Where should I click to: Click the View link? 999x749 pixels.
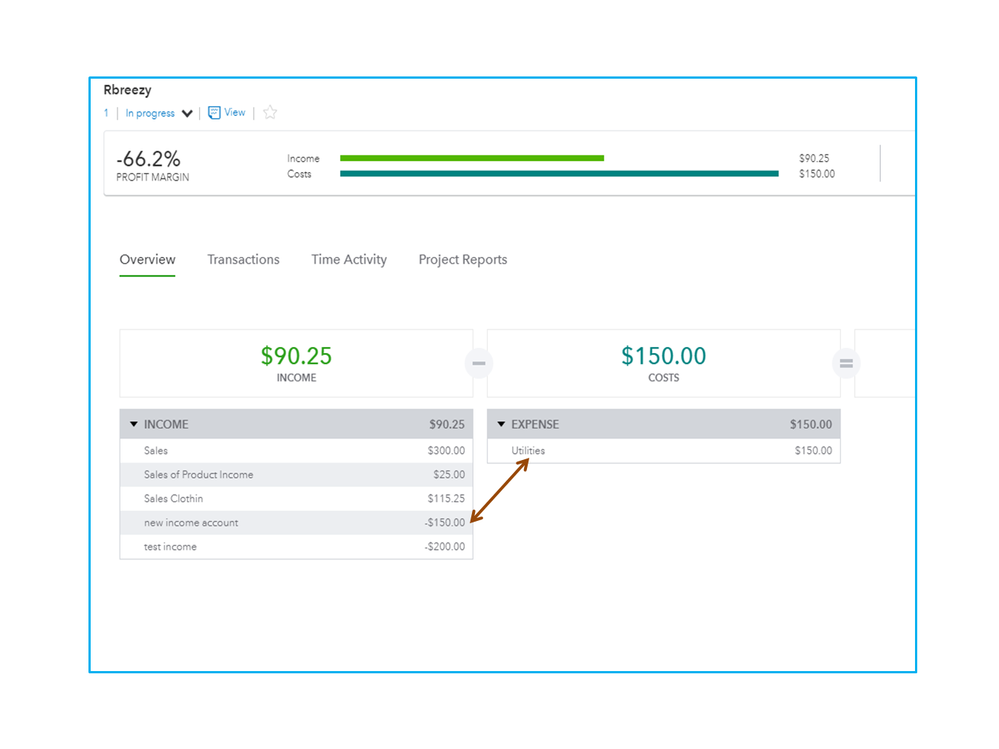point(234,112)
